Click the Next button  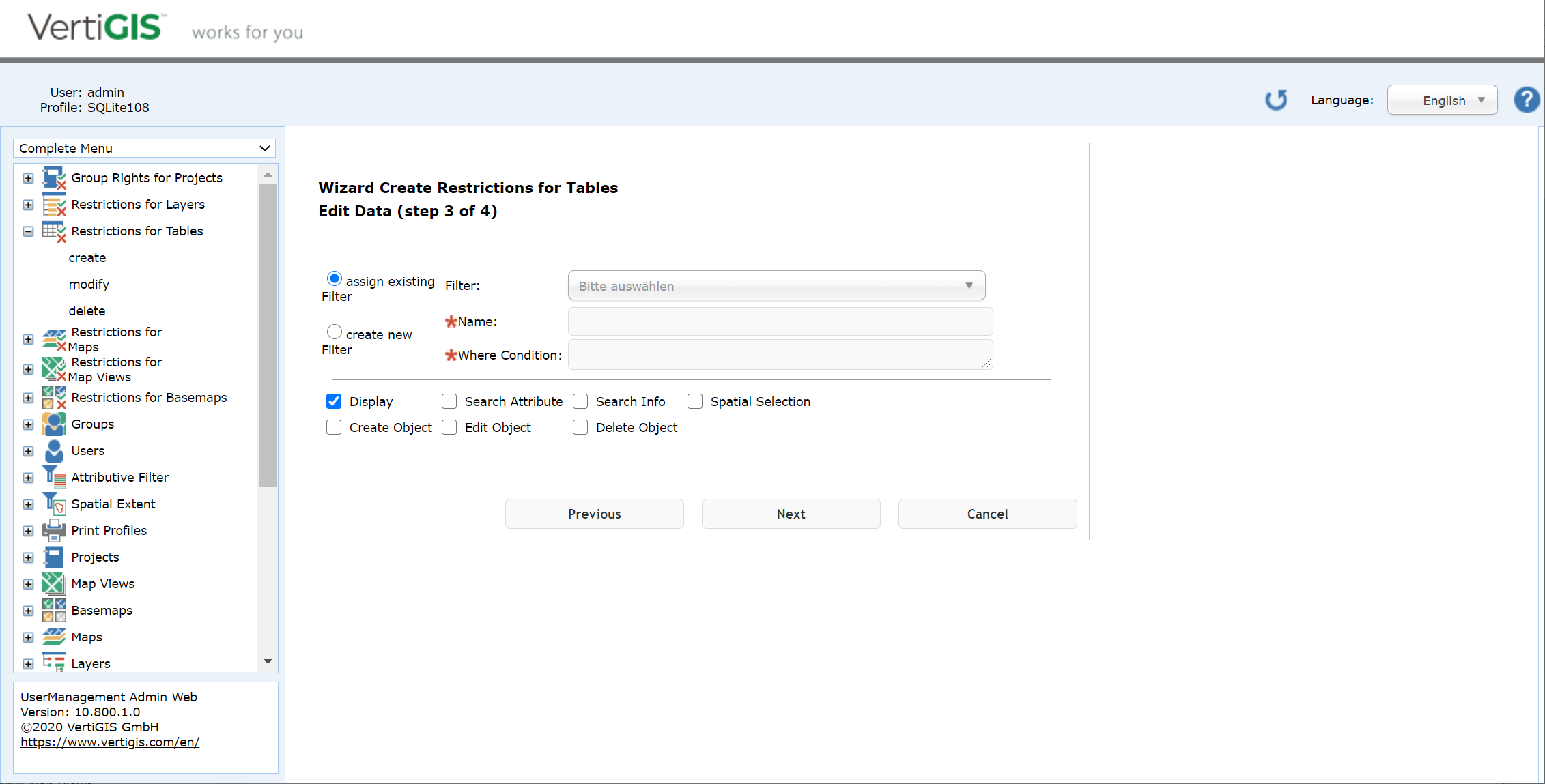tap(790, 514)
